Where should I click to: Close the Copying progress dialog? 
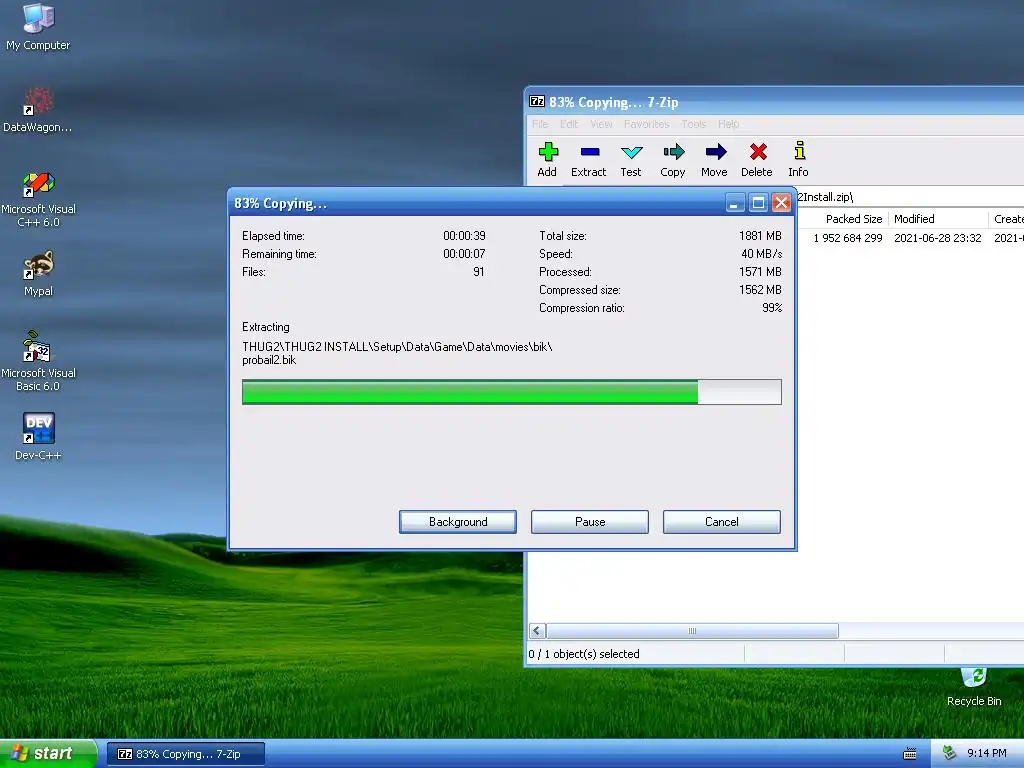coord(781,203)
